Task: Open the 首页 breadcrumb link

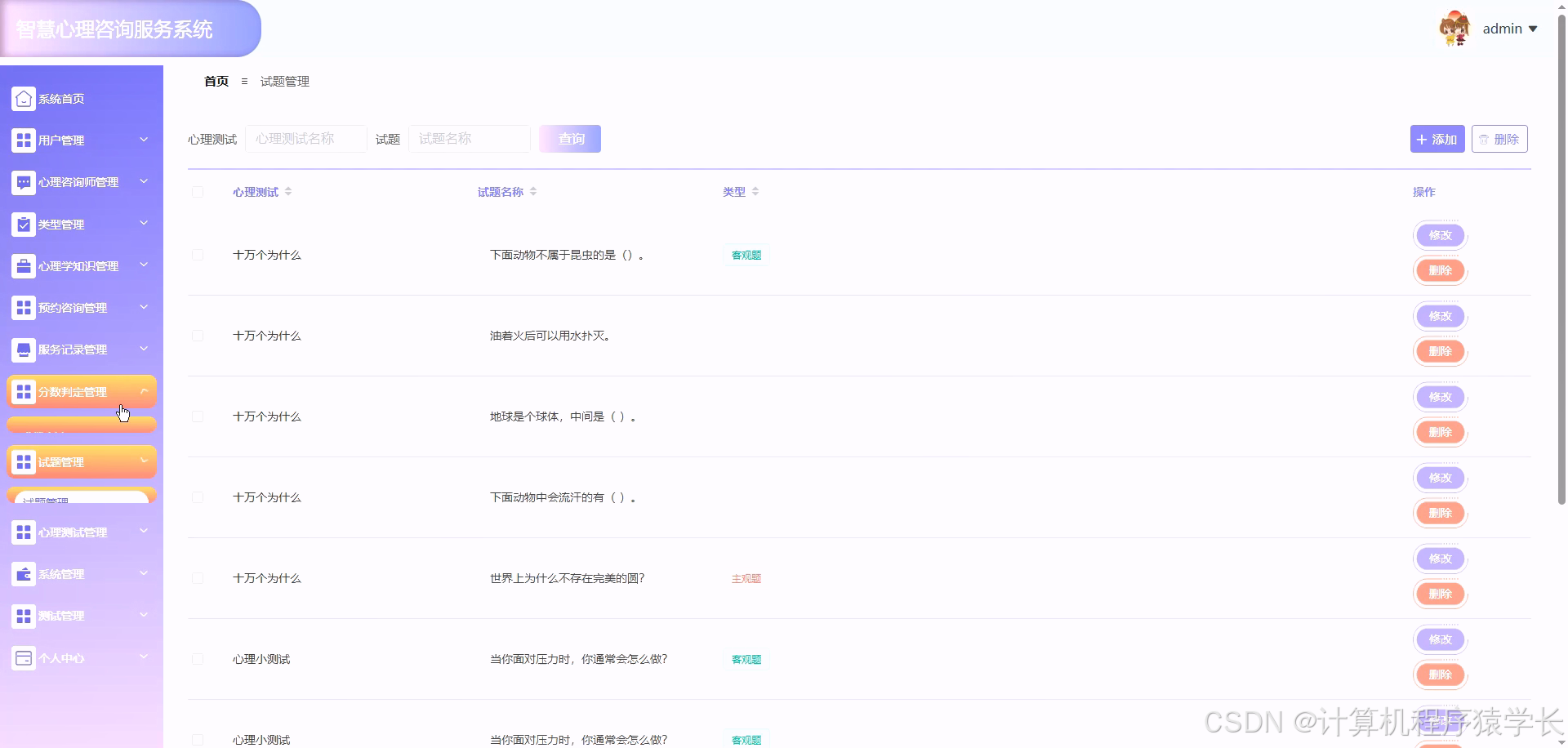Action: click(x=216, y=81)
